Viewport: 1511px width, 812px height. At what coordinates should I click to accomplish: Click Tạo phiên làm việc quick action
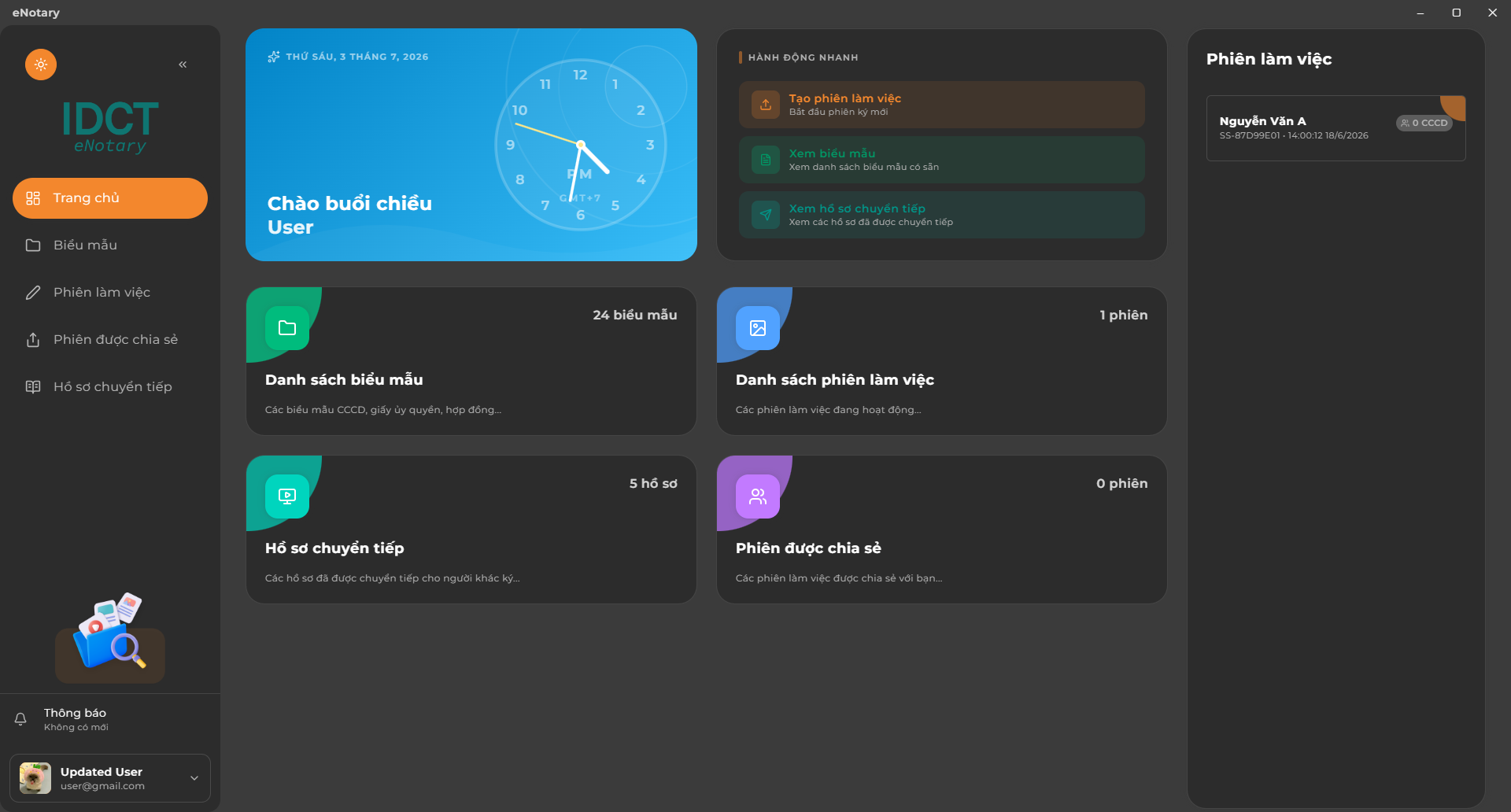click(941, 105)
